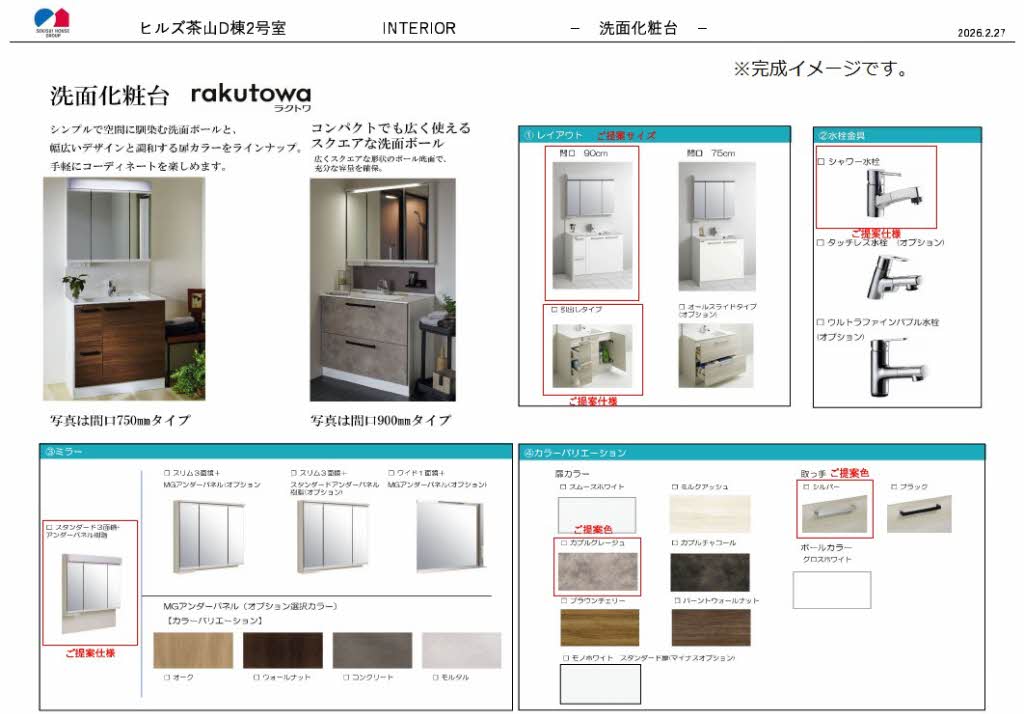Check the モルタル under panel checkbox
The image size is (1024, 714).
pyautogui.click(x=436, y=678)
